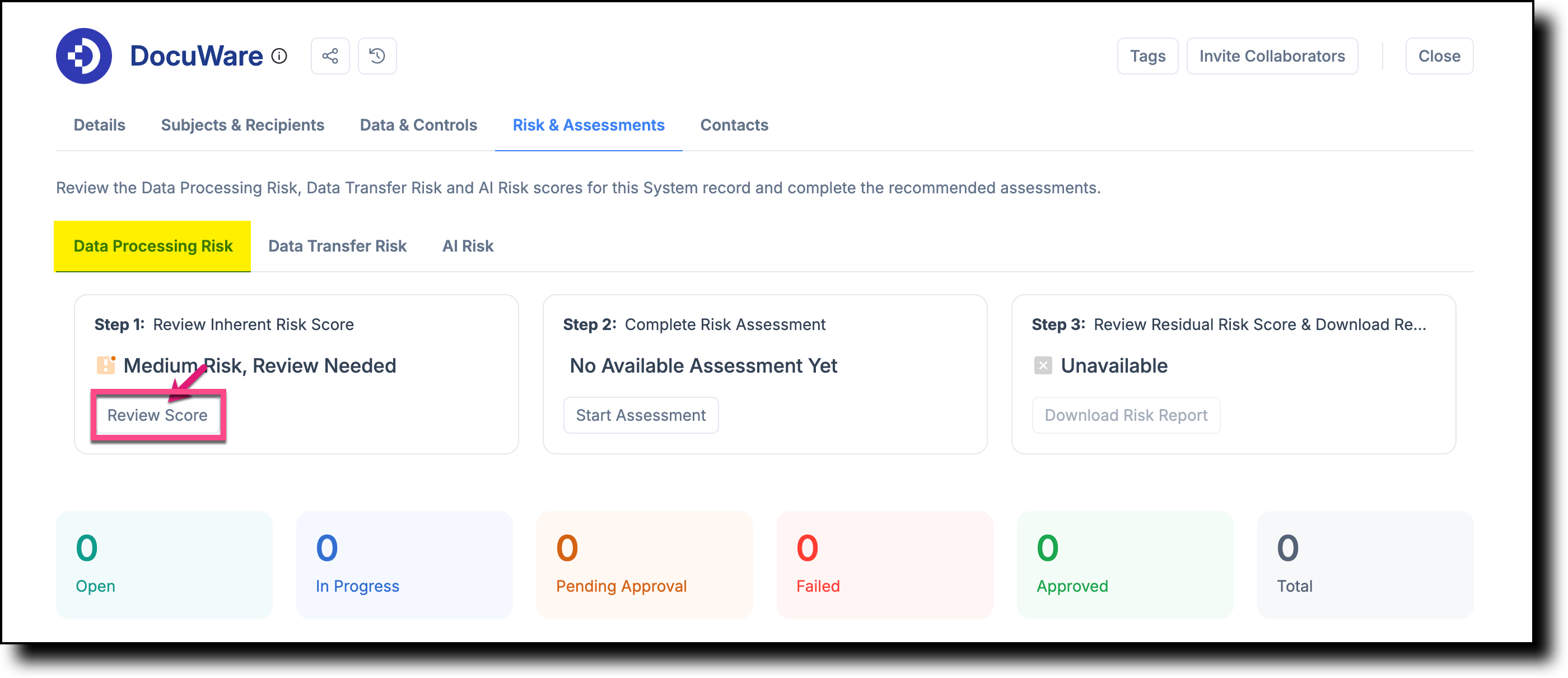
Task: Click the Unavailable X icon
Action: click(1043, 365)
